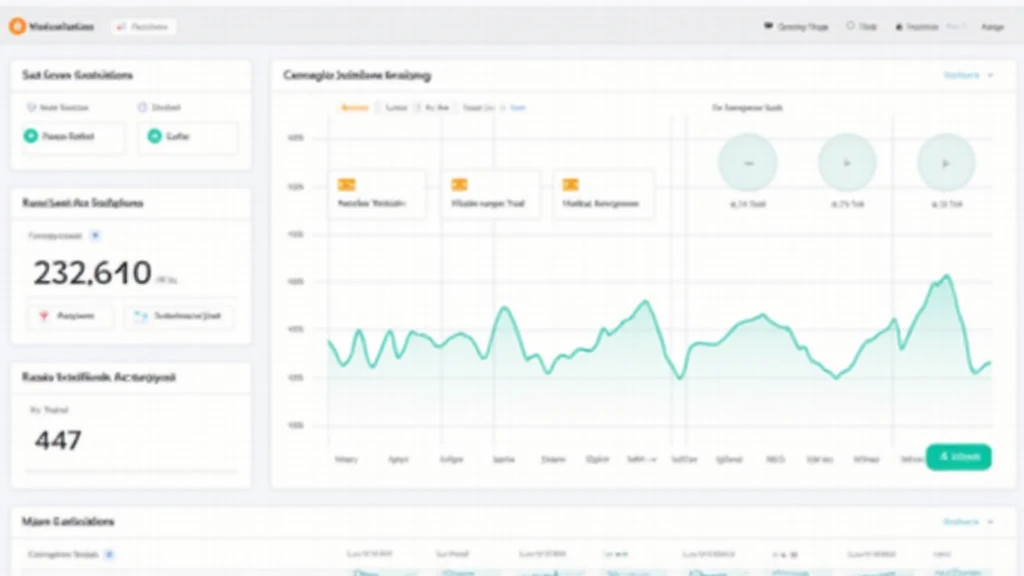Click the middle circular play gauge
This screenshot has width=1024, height=576.
(847, 162)
